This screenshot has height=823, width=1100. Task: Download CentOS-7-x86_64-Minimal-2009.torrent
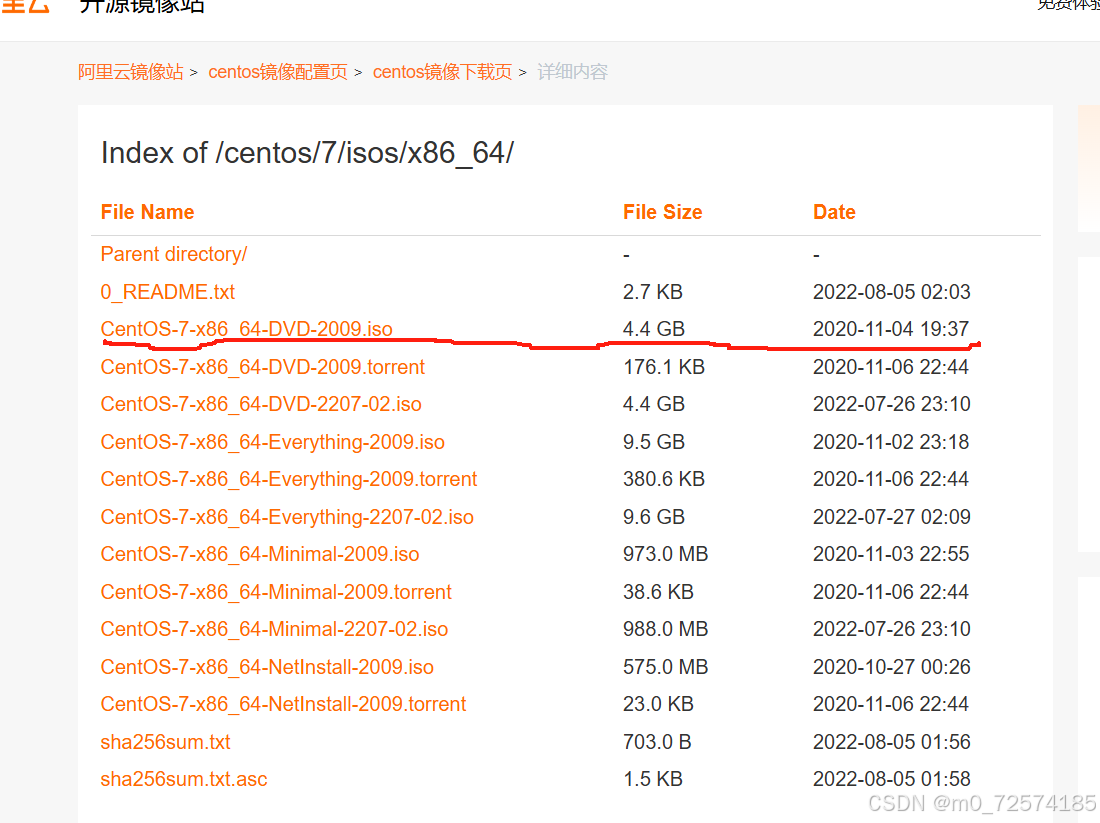tap(276, 592)
